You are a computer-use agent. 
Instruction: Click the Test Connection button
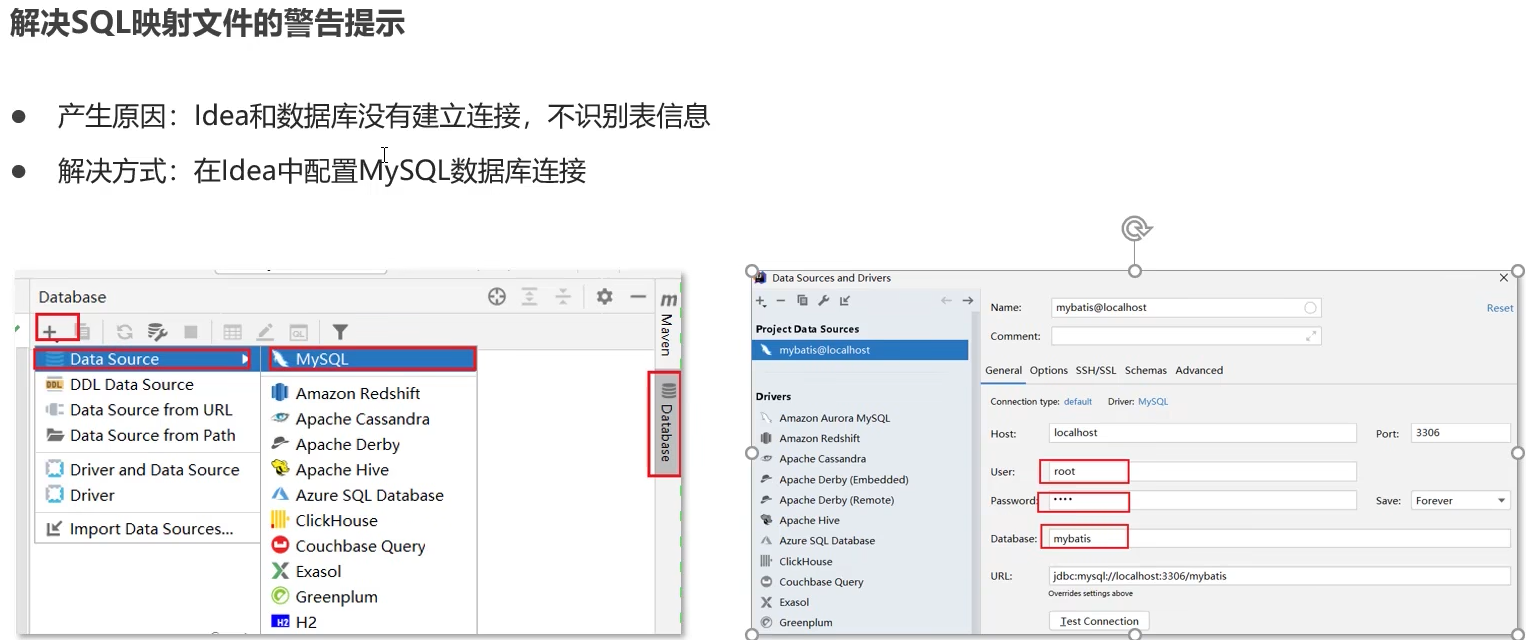pyautogui.click(x=1099, y=621)
